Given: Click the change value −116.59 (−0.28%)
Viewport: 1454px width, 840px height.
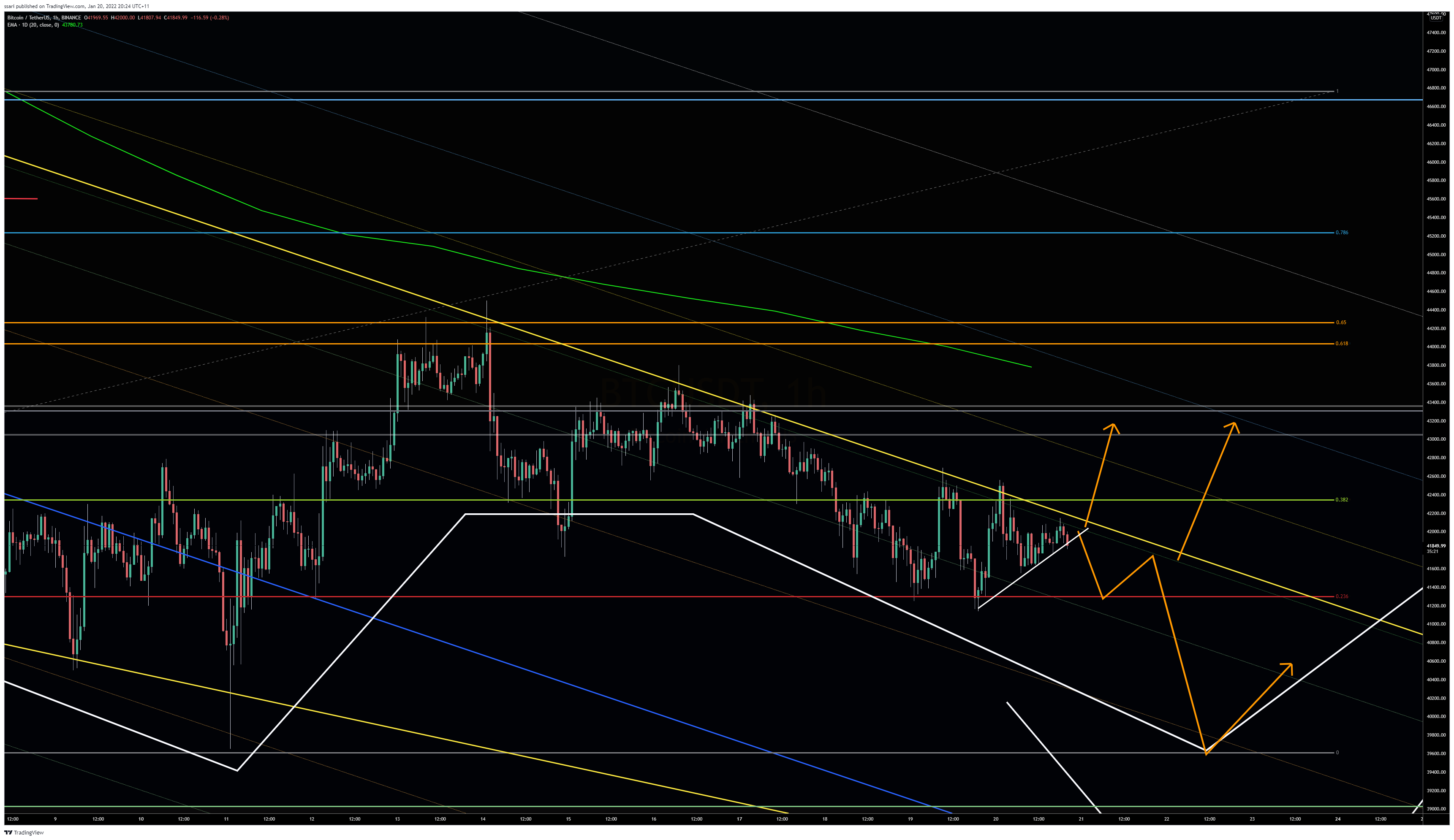Looking at the screenshot, I should pyautogui.click(x=210, y=17).
